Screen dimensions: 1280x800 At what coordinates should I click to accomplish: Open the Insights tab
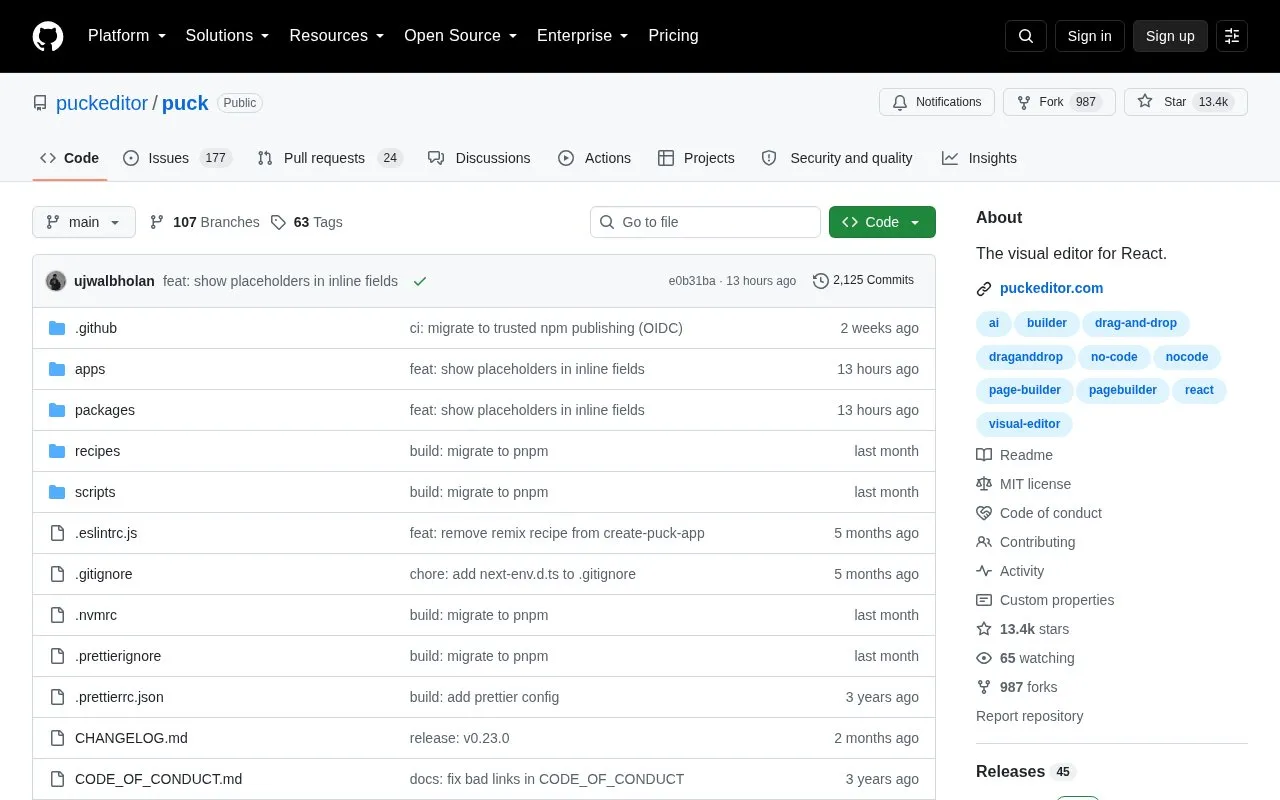tap(979, 158)
